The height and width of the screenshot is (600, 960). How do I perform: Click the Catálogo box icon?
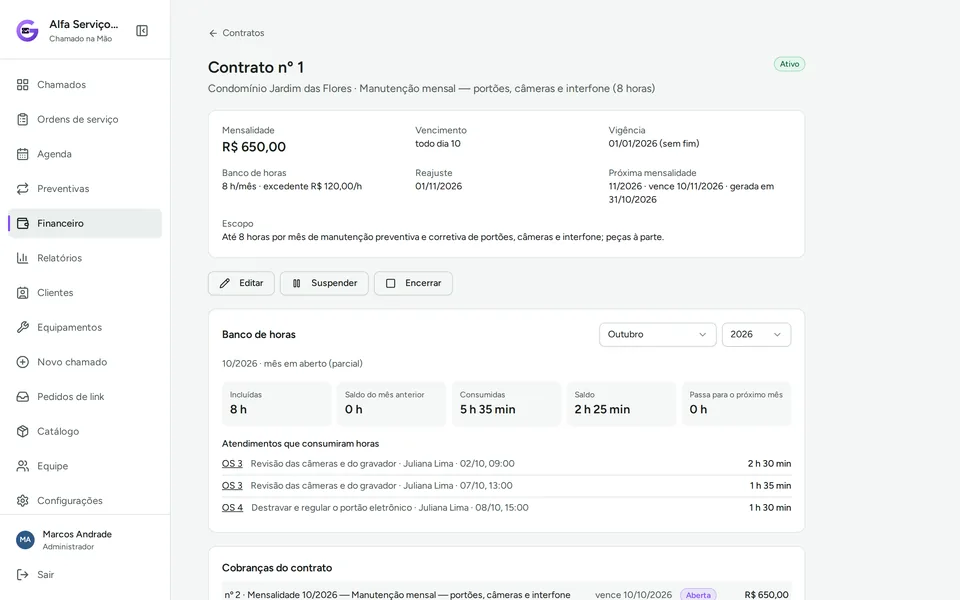pyautogui.click(x=23, y=431)
